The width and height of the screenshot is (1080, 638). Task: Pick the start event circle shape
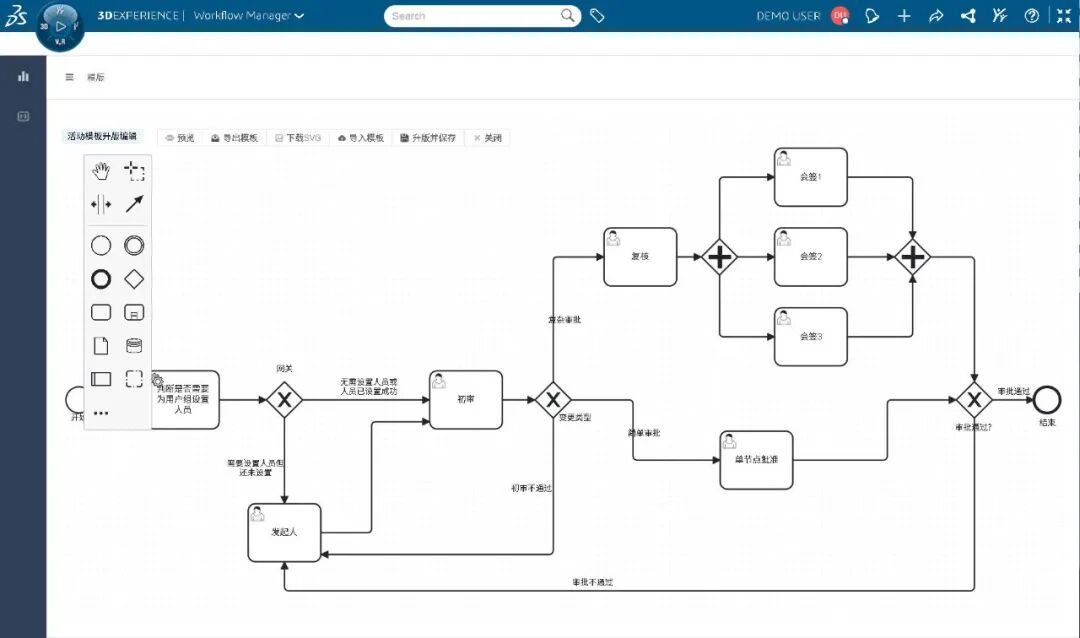pyautogui.click(x=101, y=245)
